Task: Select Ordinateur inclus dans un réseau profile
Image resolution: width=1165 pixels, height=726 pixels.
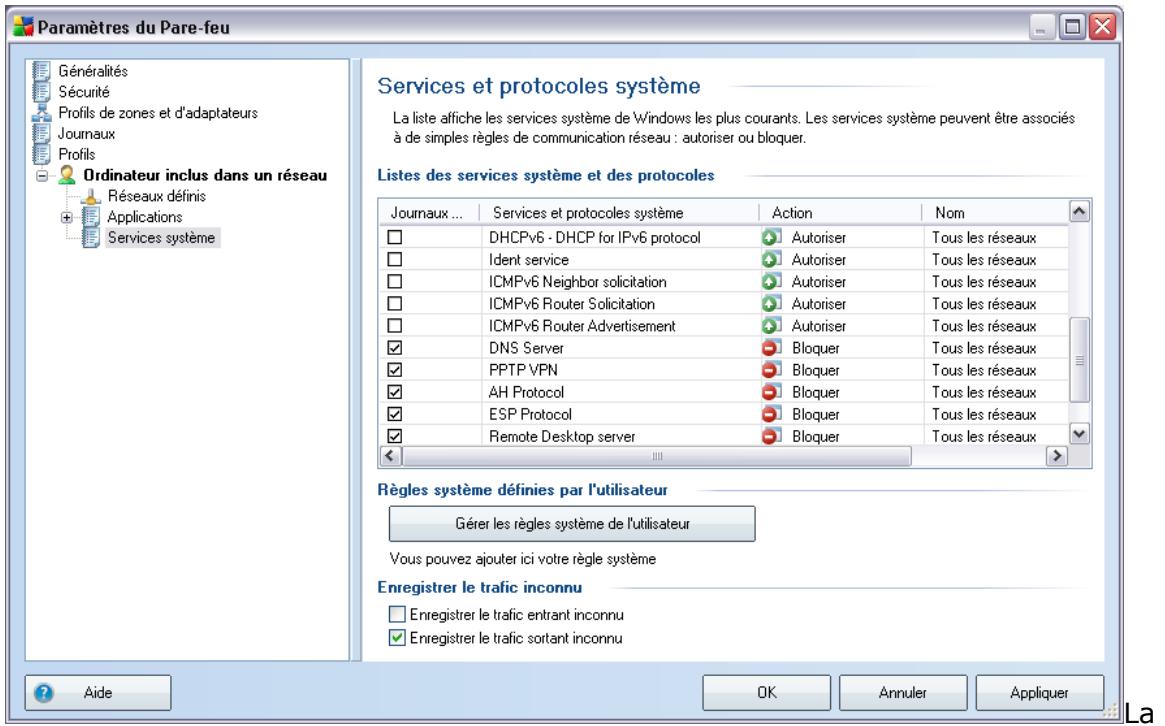Action: 205,175
